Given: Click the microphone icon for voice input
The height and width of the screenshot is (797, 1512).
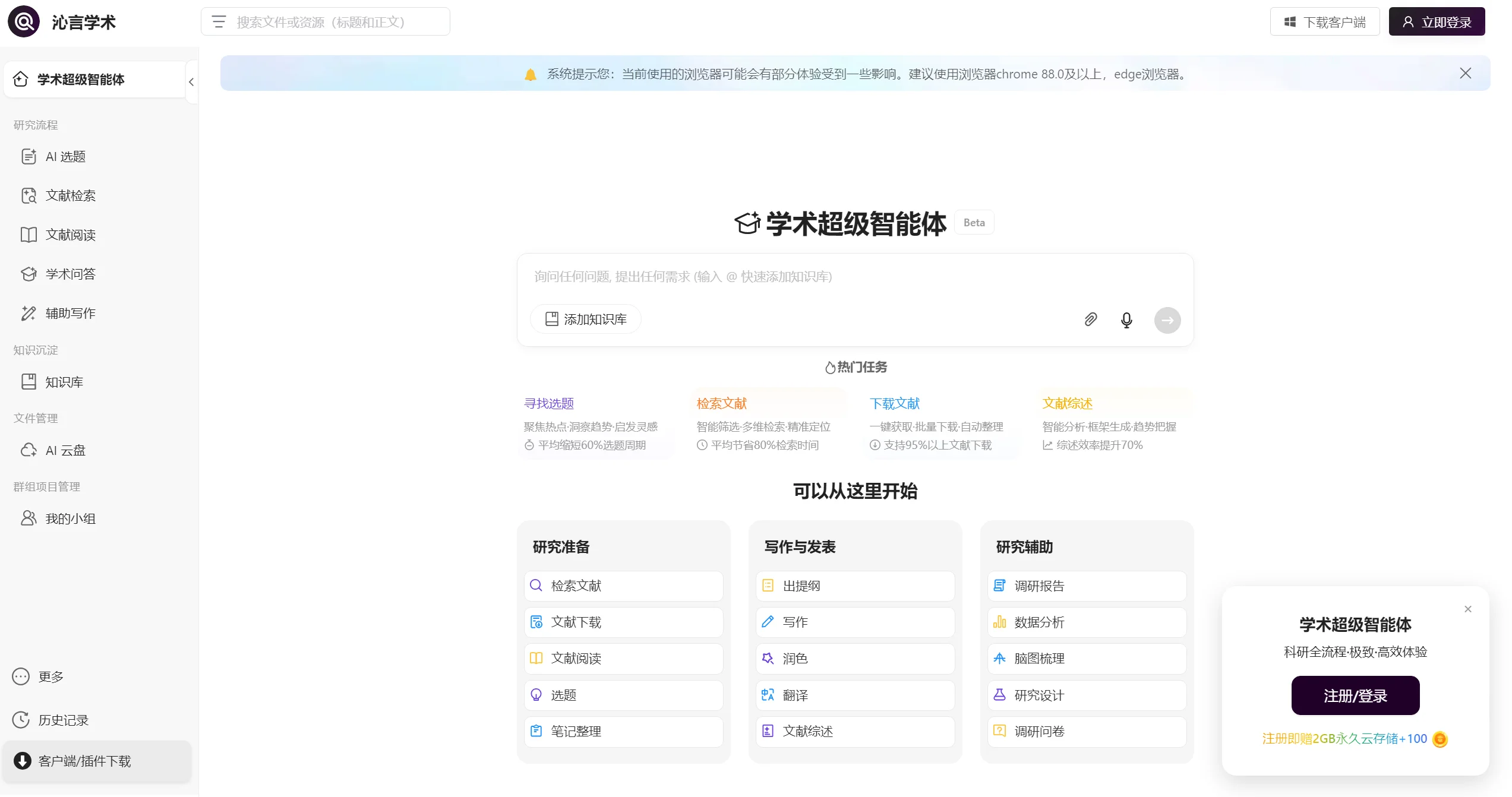Looking at the screenshot, I should point(1126,320).
